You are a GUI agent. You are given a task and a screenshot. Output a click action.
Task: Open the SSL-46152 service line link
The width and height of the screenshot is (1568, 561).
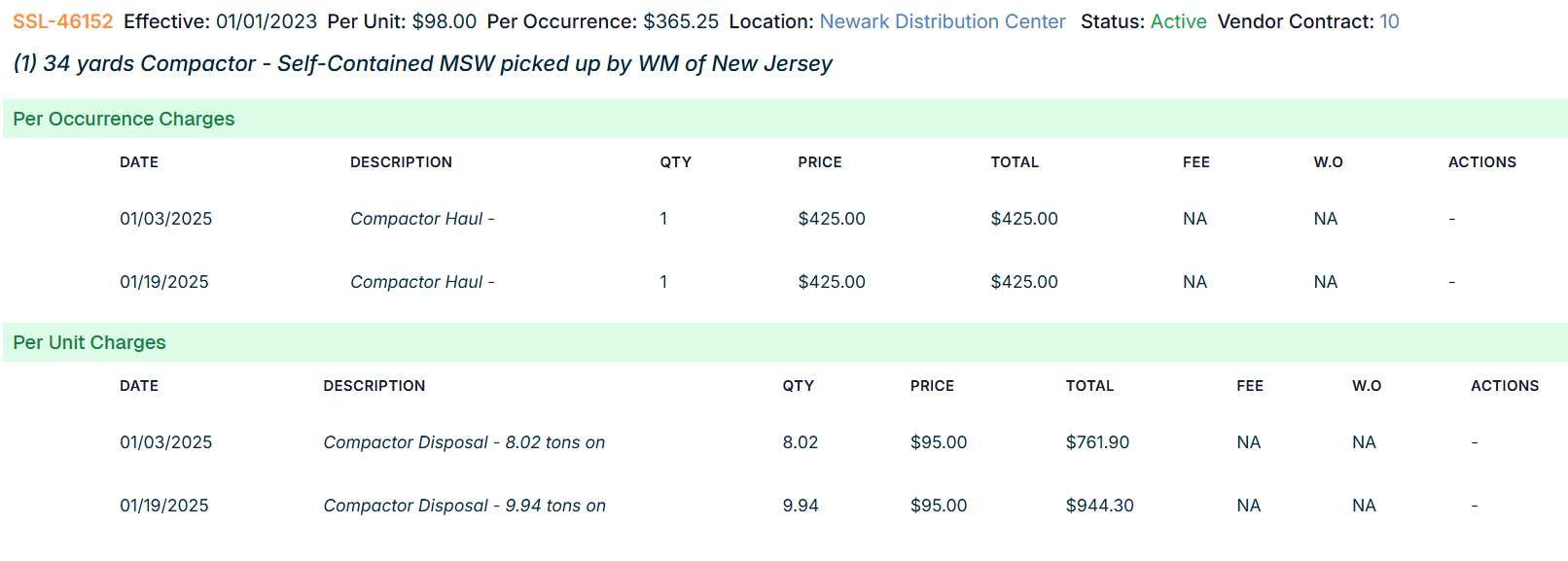(x=62, y=21)
